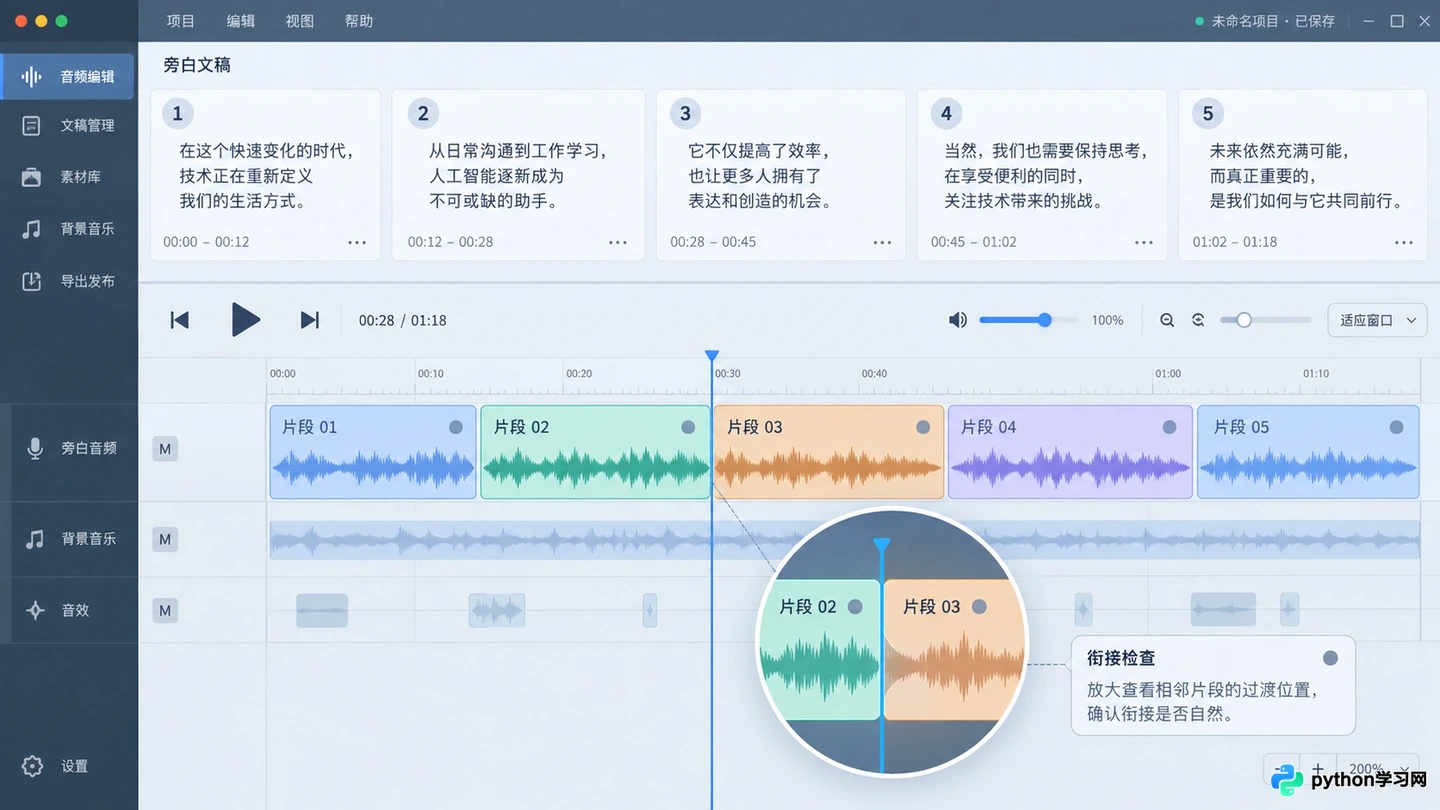1440x810 pixels.
Task: Toggle status dot on 片段 05 clip
Action: point(1396,427)
